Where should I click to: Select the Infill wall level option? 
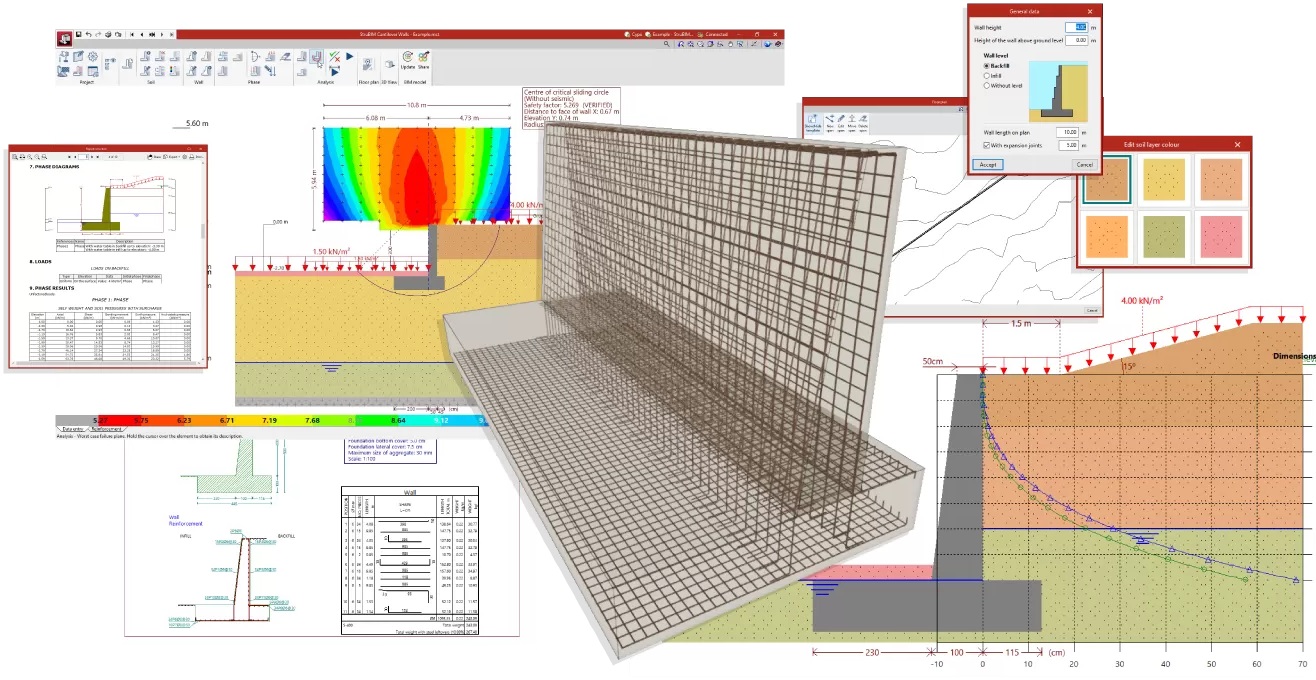(986, 75)
